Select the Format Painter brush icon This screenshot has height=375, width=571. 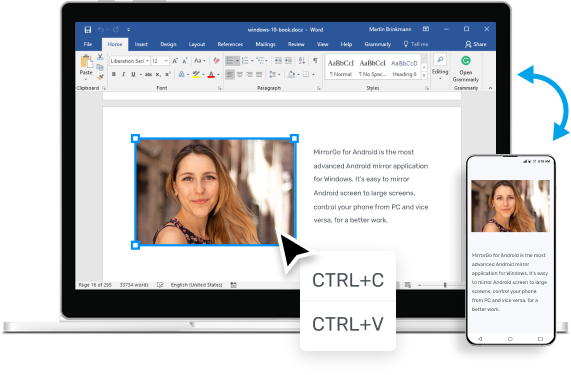[100, 77]
